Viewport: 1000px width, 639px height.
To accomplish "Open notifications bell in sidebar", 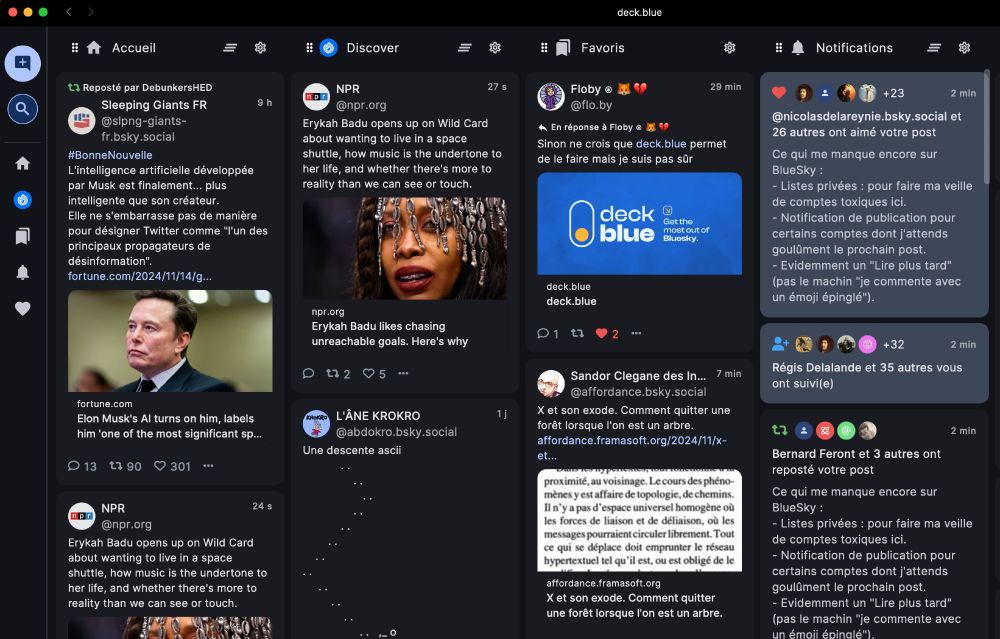I will (x=22, y=272).
